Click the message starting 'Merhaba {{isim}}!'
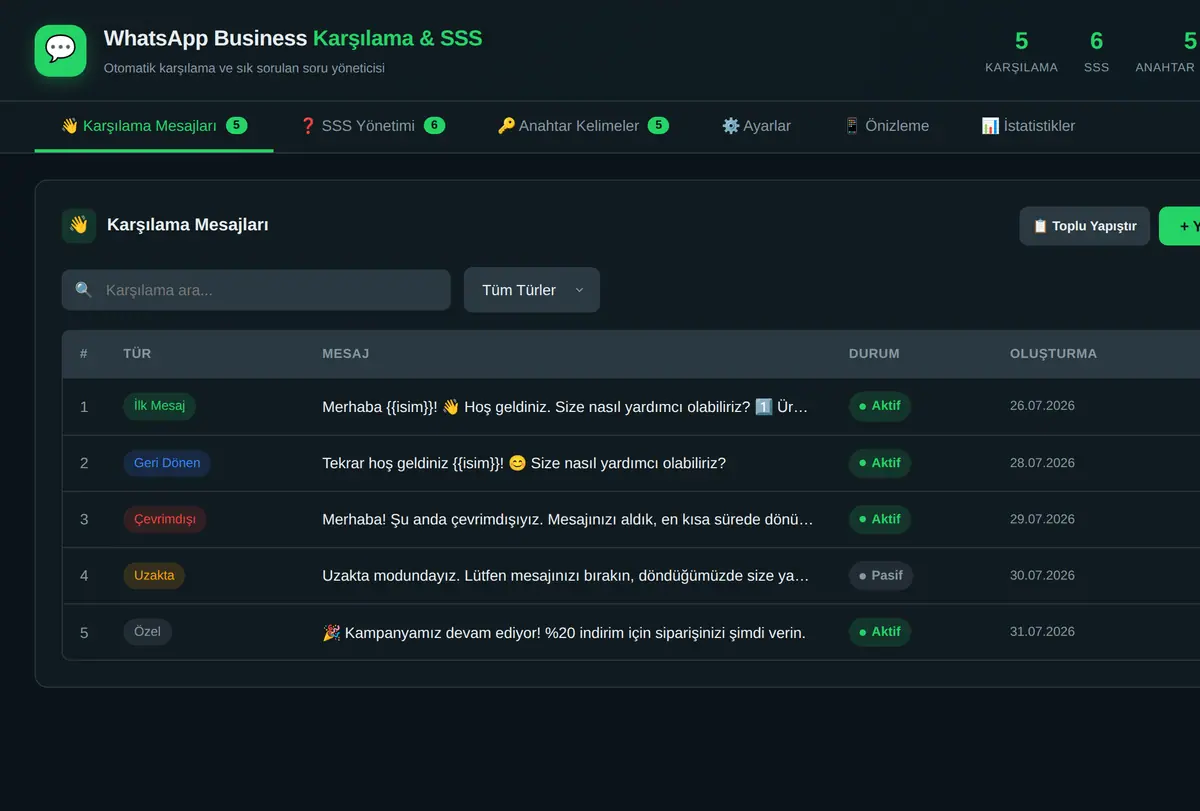Image resolution: width=1200 pixels, height=811 pixels. [565, 407]
